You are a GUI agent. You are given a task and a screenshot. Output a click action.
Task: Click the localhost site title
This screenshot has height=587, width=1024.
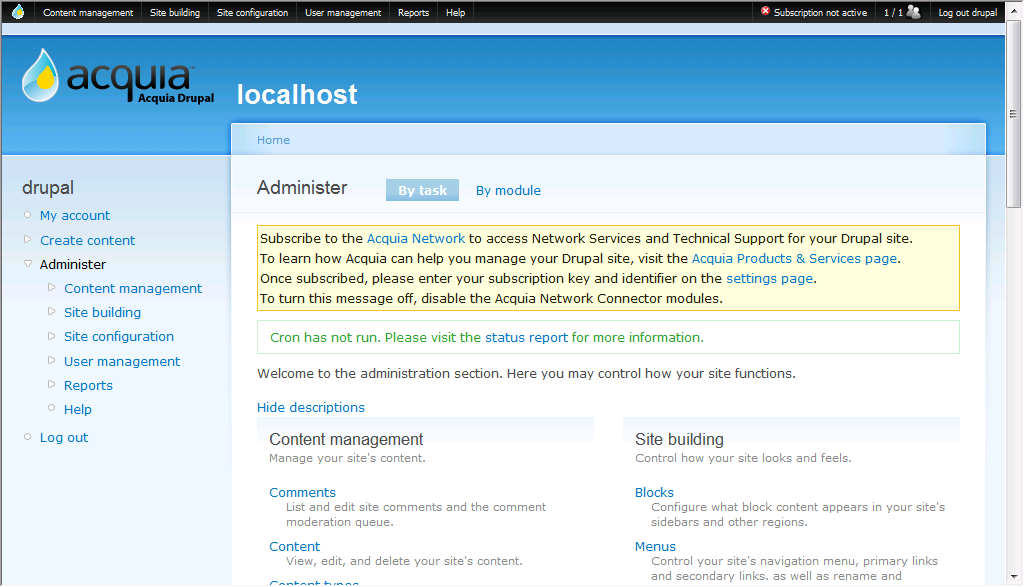[x=296, y=95]
